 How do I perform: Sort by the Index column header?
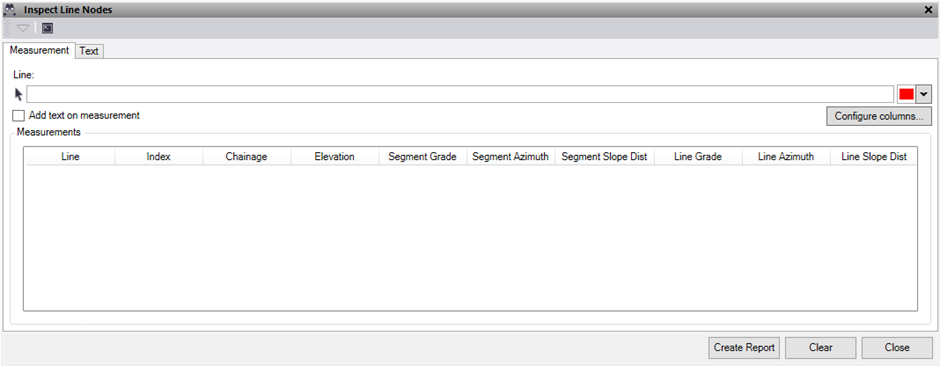[x=159, y=157]
